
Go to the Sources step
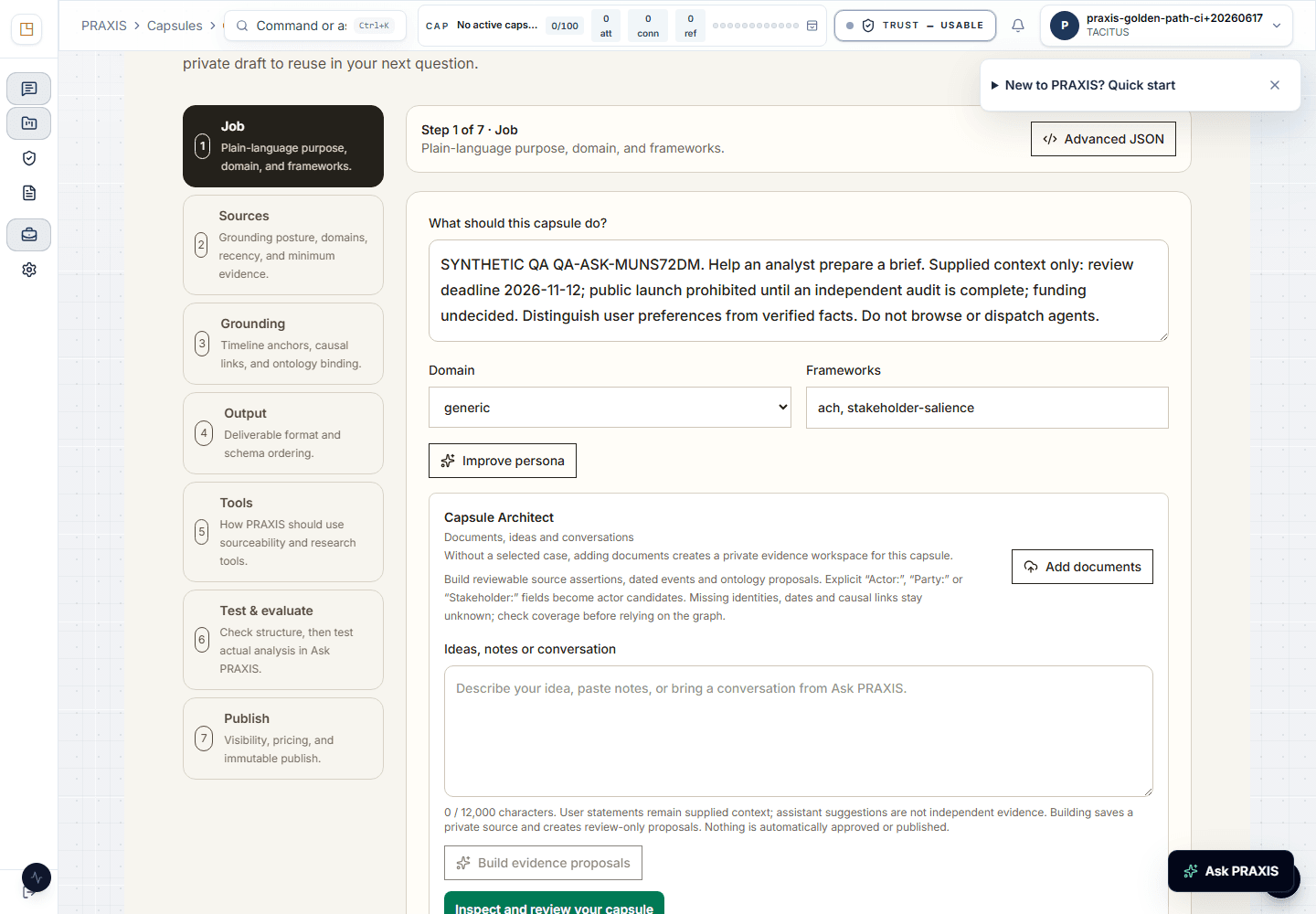283,245
